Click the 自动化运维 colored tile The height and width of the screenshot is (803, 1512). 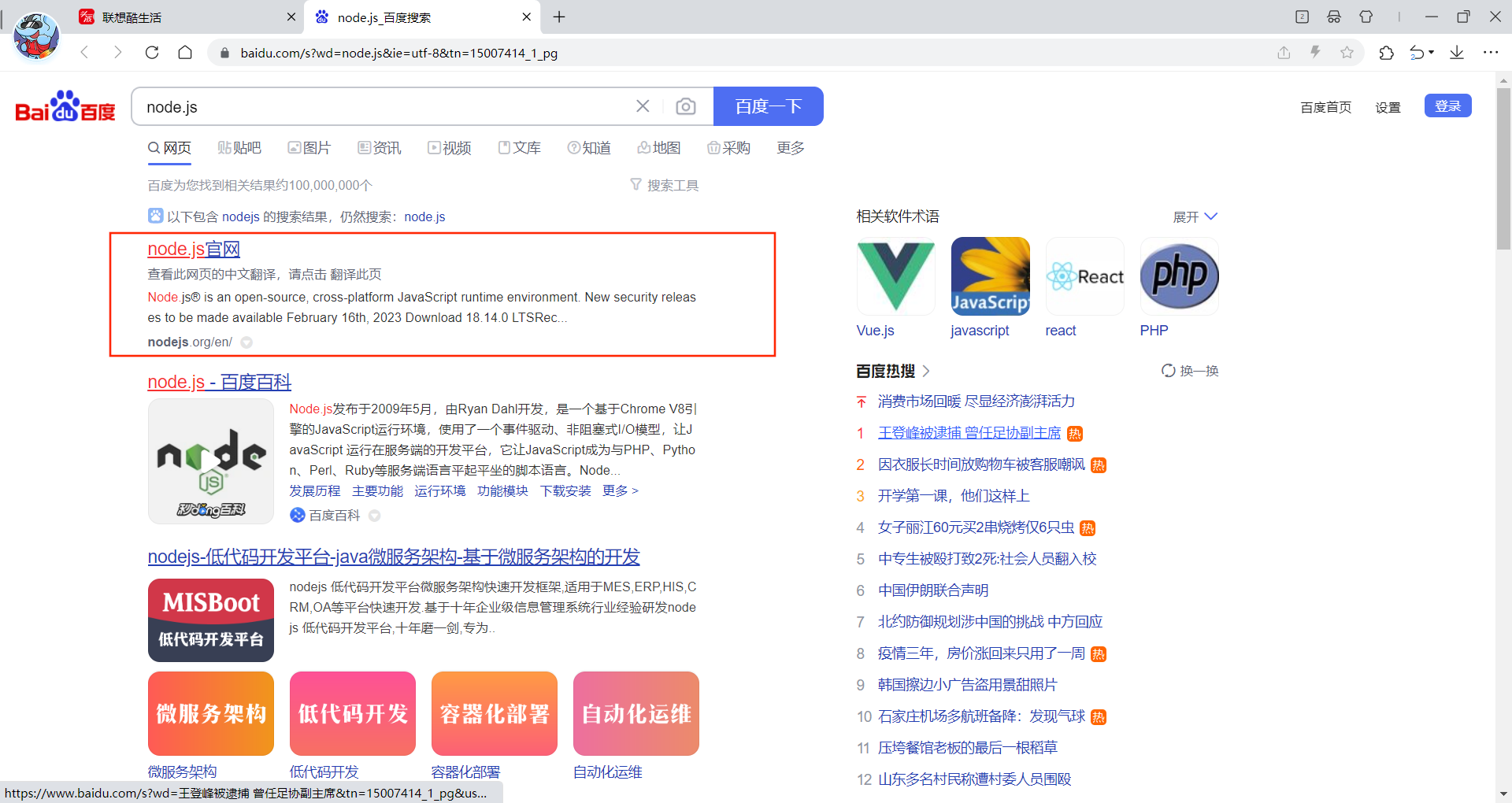pyautogui.click(x=636, y=713)
